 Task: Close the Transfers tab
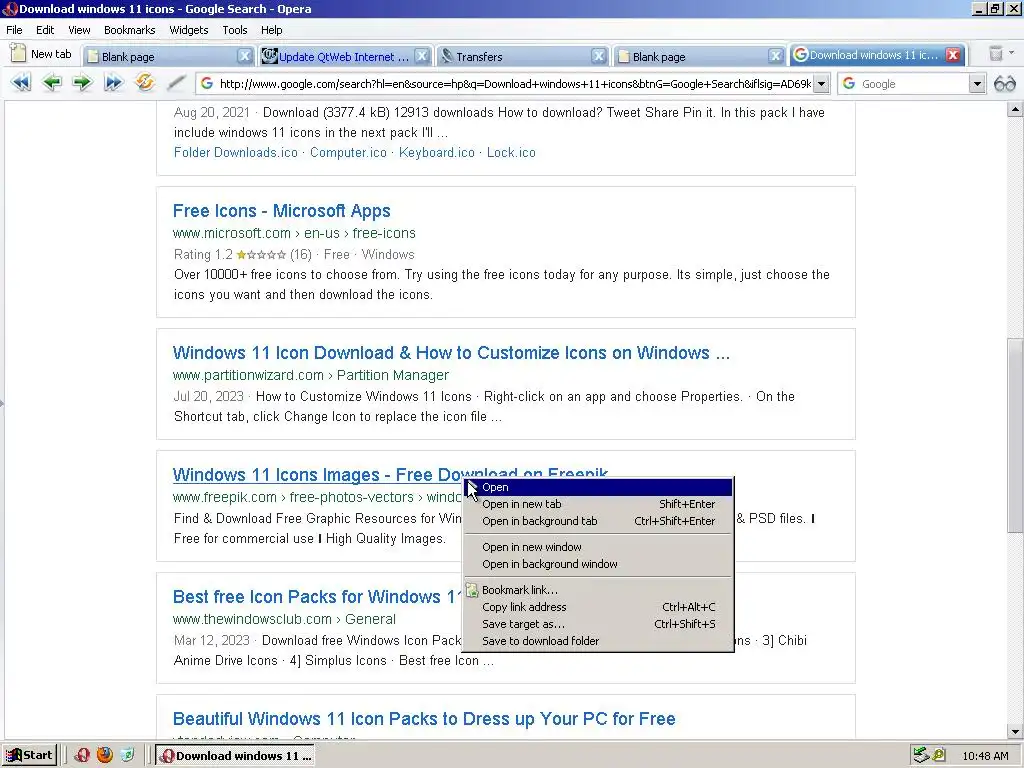point(598,56)
